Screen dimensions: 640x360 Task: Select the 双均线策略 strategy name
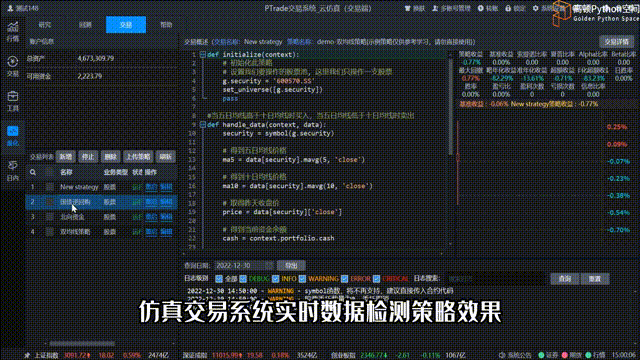(75, 231)
